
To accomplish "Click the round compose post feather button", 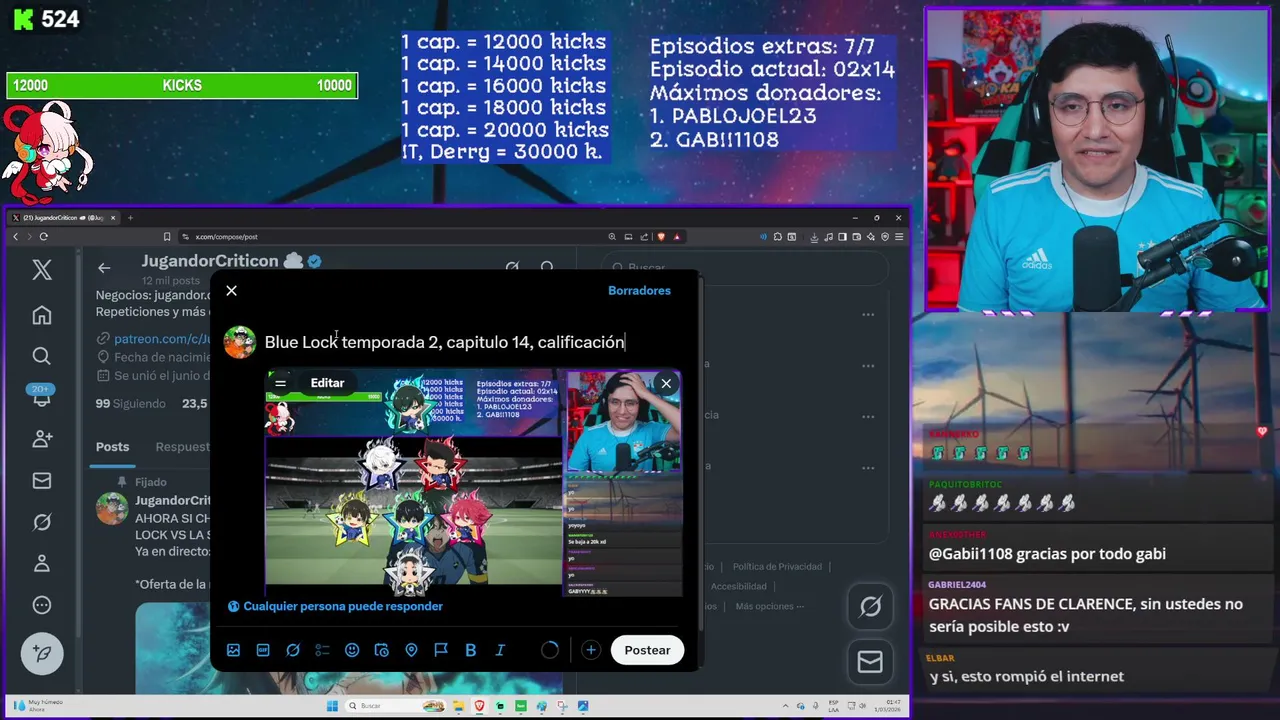I will pos(42,653).
